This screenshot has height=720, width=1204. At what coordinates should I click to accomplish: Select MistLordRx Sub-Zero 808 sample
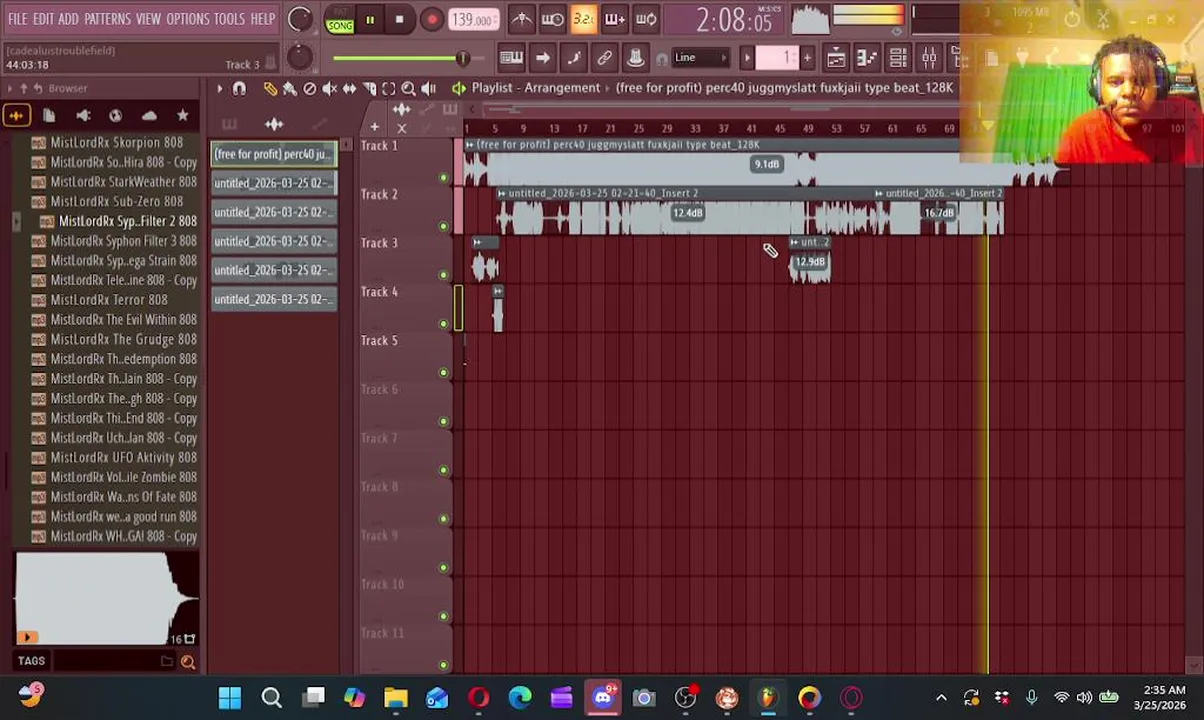pos(116,202)
